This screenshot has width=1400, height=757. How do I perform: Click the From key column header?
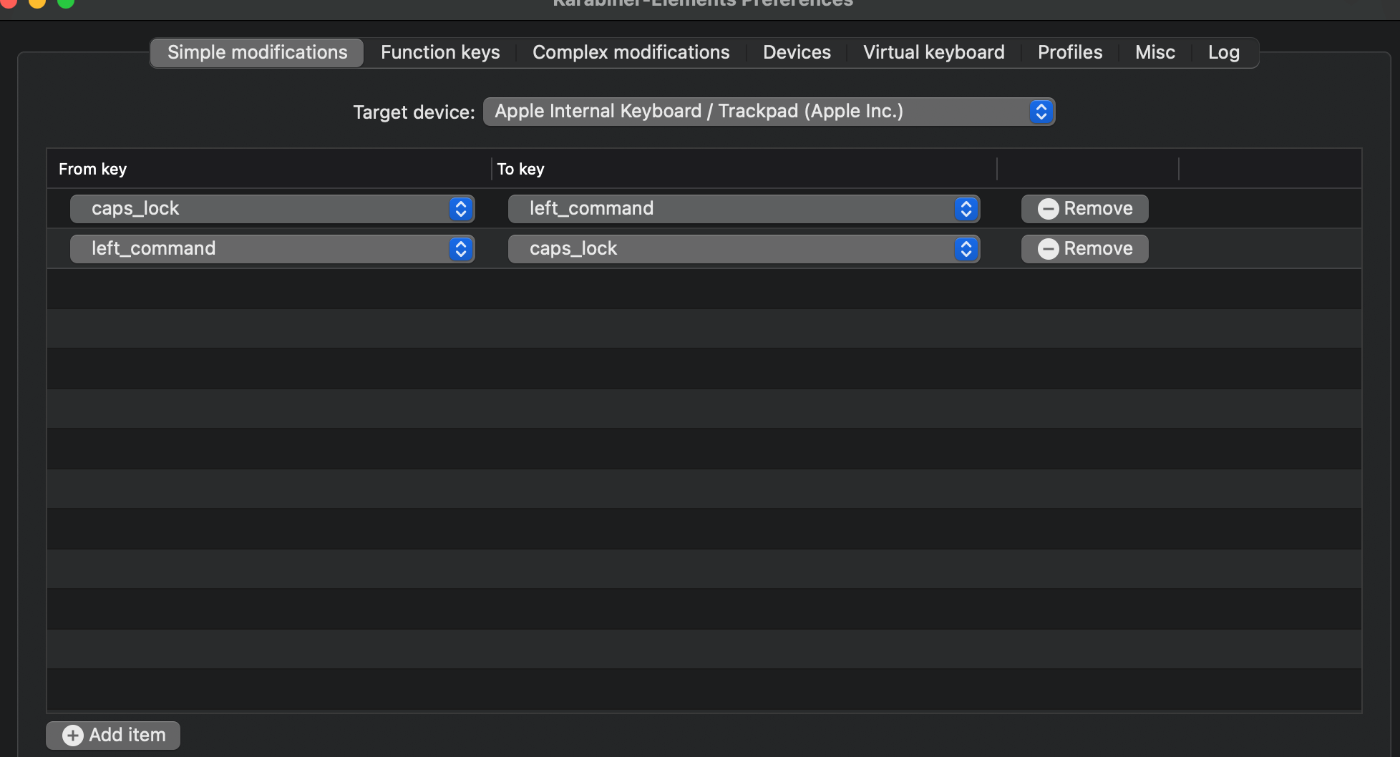(93, 169)
